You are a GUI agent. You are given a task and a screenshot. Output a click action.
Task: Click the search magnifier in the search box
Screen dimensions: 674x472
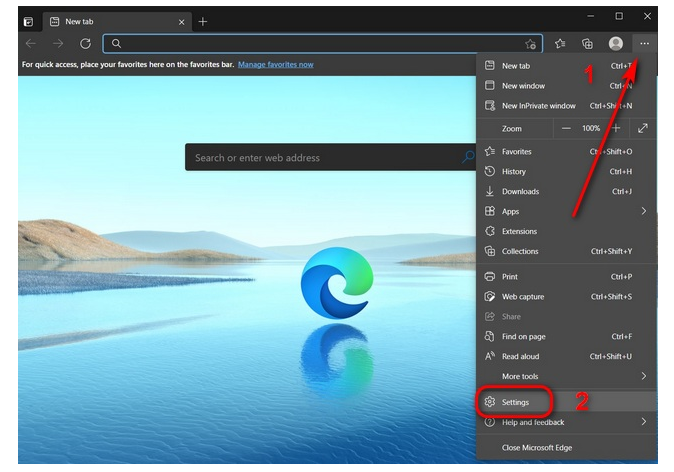[468, 158]
